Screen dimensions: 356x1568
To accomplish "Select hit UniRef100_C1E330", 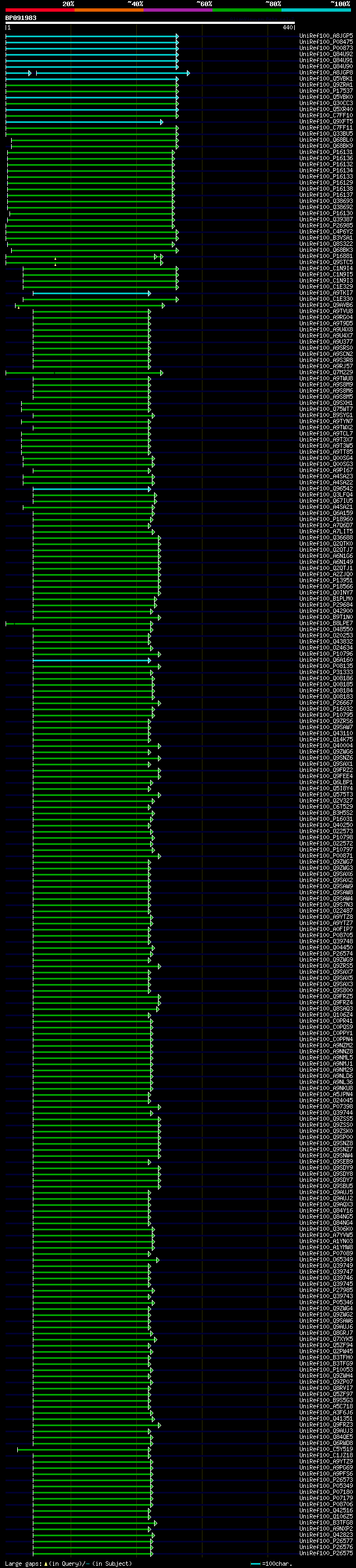I will [x=326, y=299].
